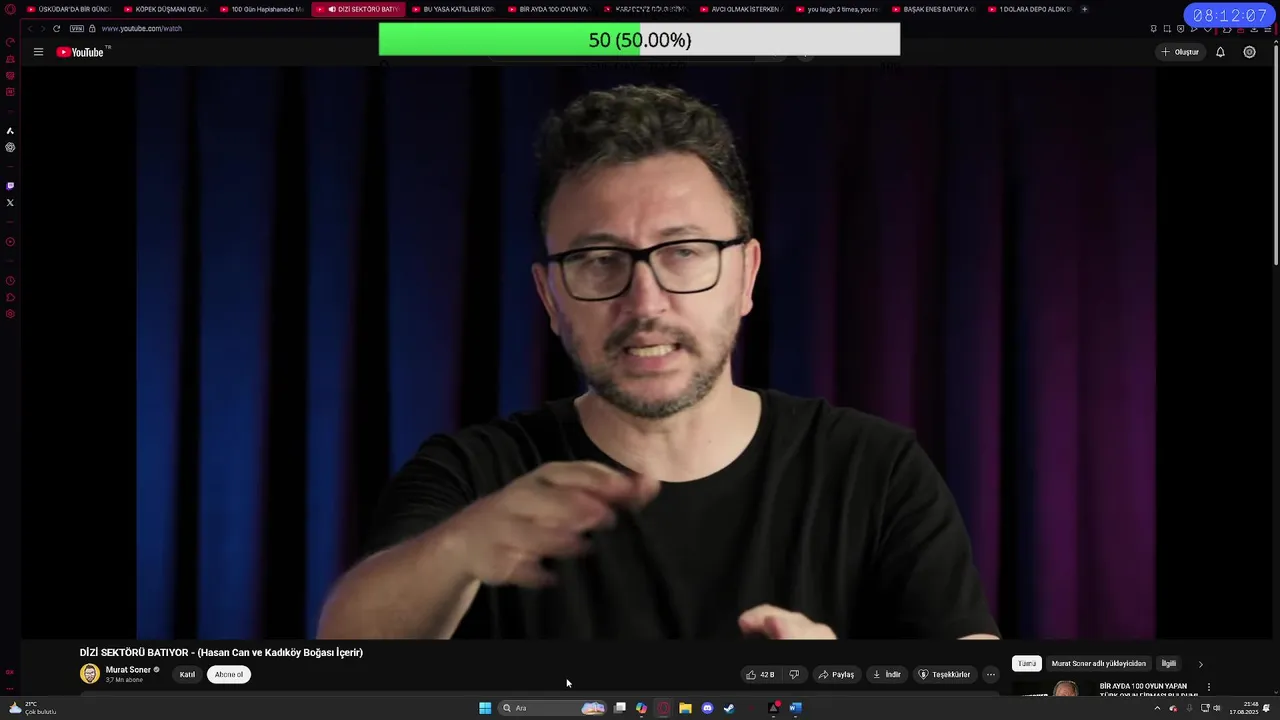Switch to the 100 Gün Hapishanede tab
The width and height of the screenshot is (1280, 720).
tap(261, 9)
